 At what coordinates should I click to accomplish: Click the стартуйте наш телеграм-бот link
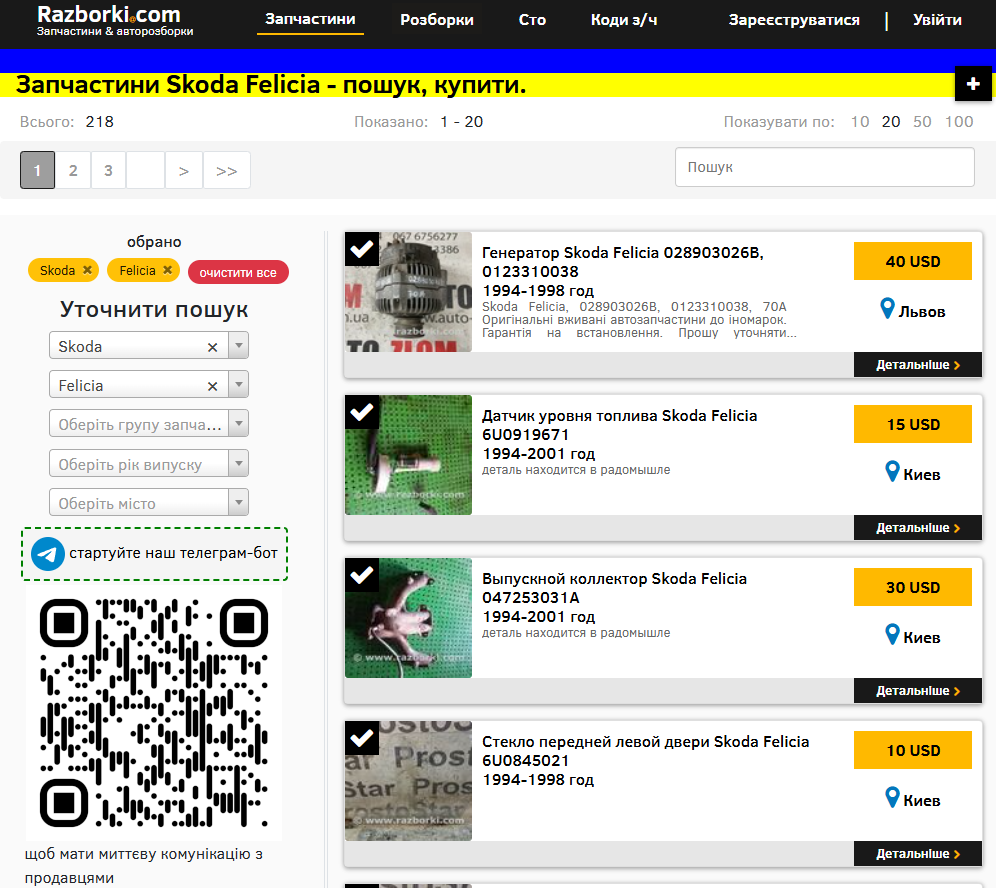(x=173, y=553)
